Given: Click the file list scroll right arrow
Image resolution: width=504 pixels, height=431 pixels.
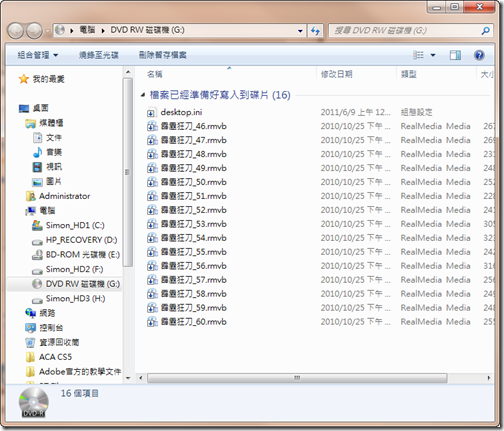Looking at the screenshot, I should point(489,378).
